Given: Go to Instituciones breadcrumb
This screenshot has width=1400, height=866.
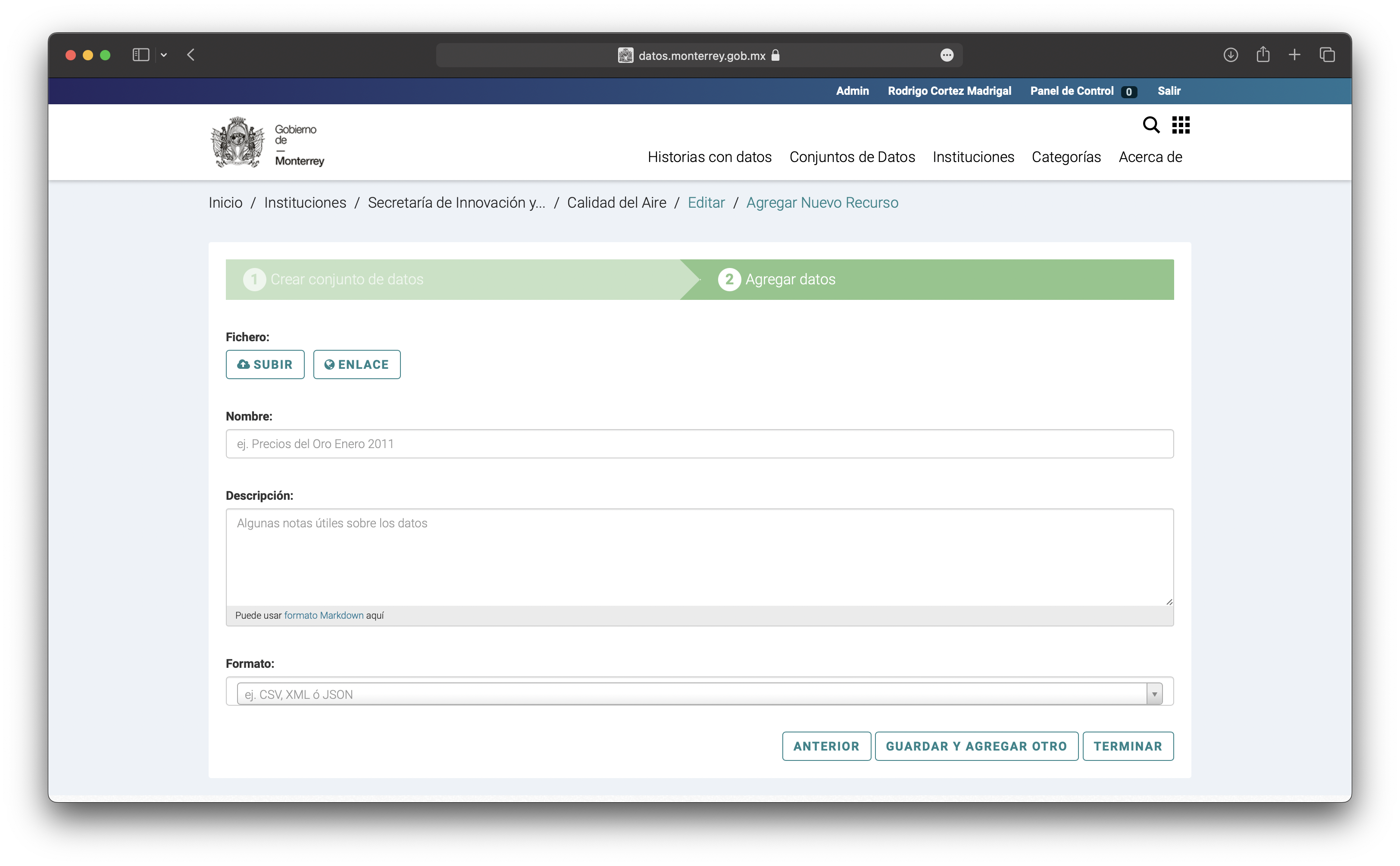Looking at the screenshot, I should pos(305,203).
